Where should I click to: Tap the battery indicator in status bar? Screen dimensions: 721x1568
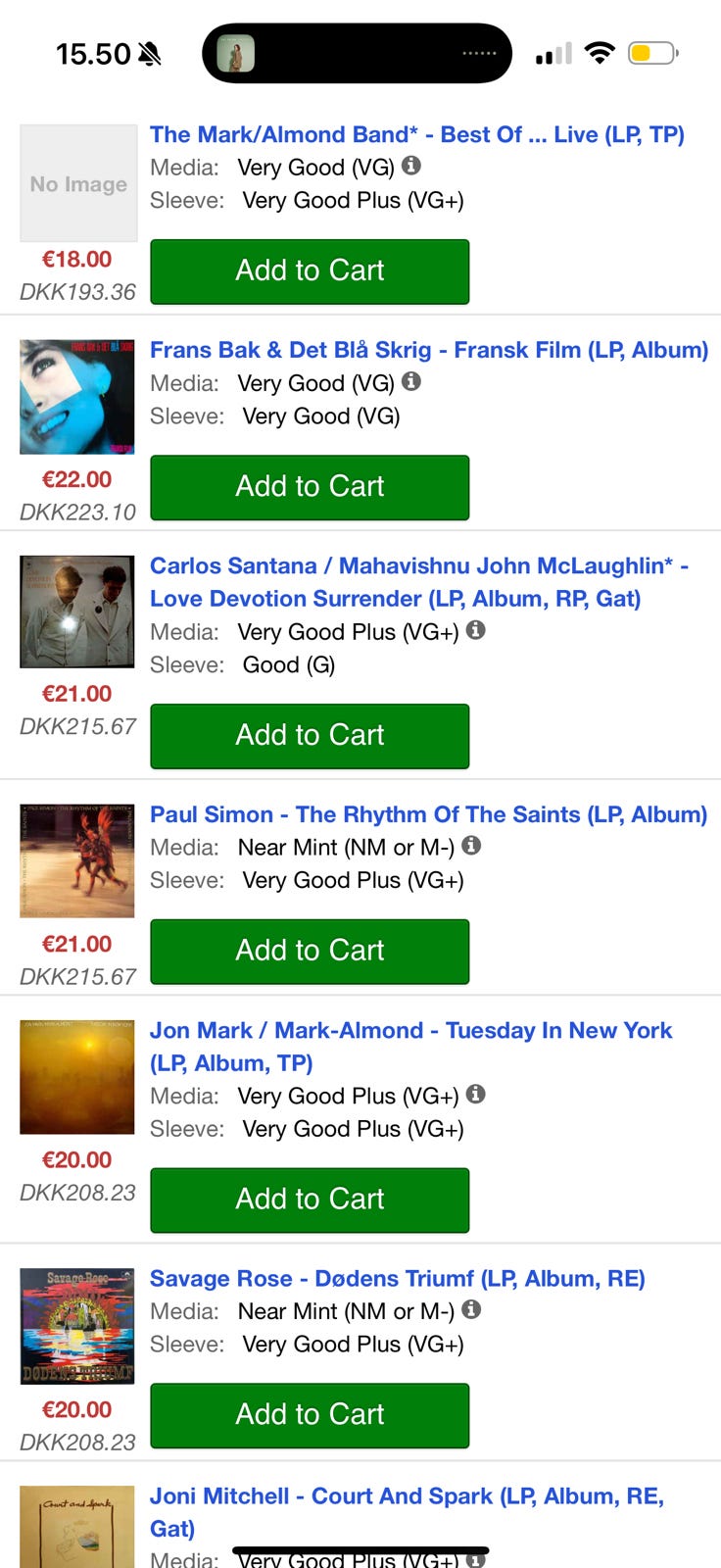[653, 53]
